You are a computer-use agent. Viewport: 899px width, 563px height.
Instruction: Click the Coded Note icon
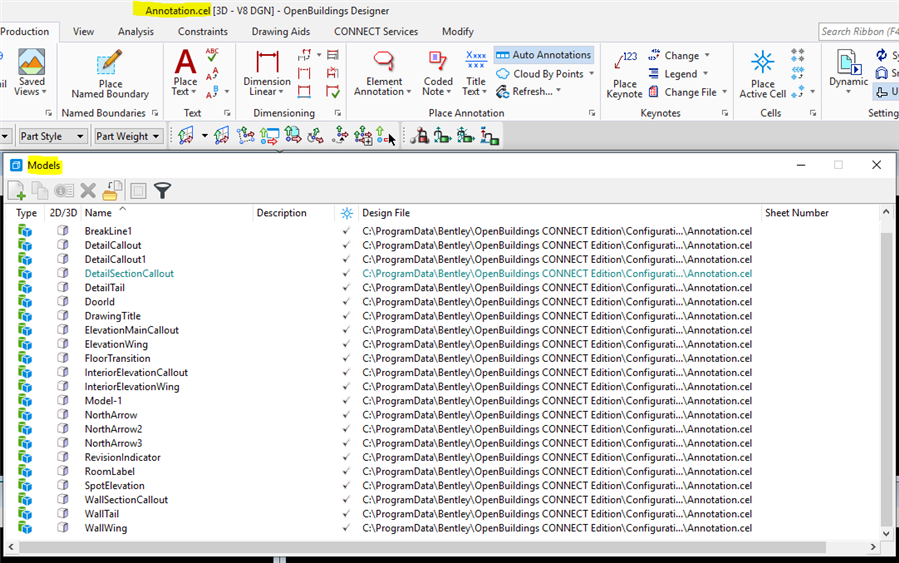[x=437, y=61]
